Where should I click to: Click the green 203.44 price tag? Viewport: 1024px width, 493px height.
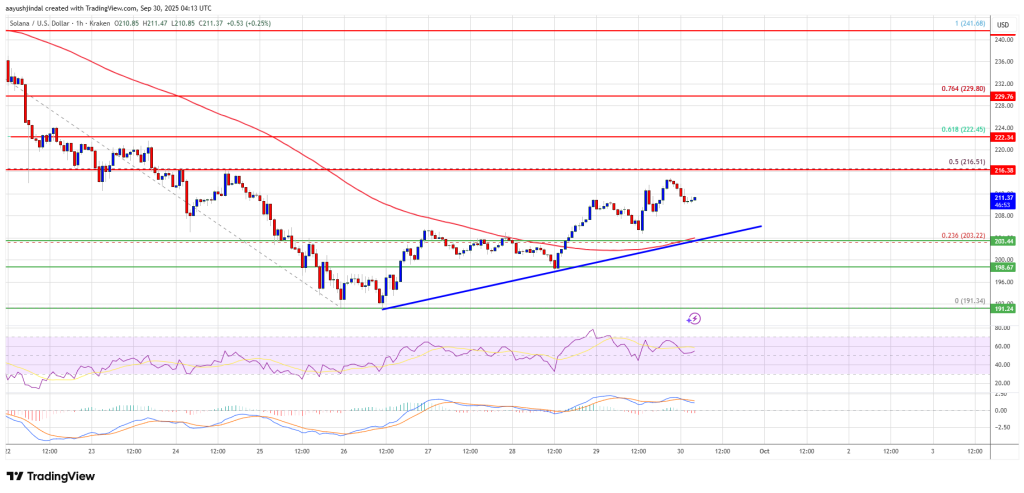coord(1002,242)
